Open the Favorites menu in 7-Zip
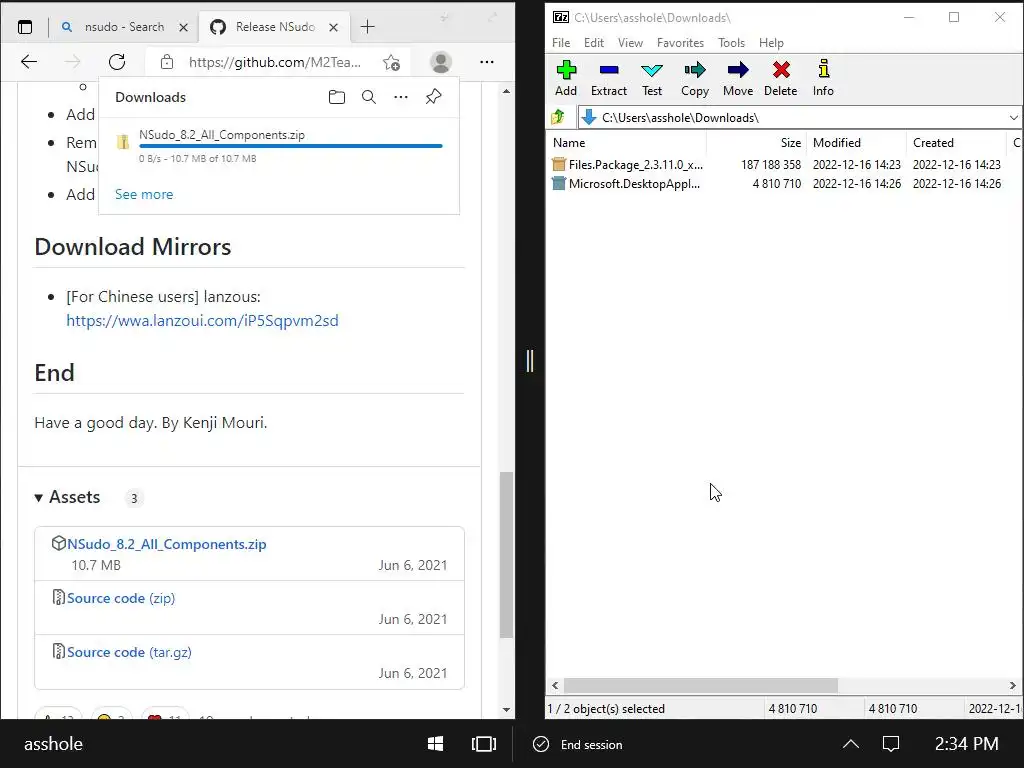This screenshot has height=768, width=1024. [x=680, y=42]
